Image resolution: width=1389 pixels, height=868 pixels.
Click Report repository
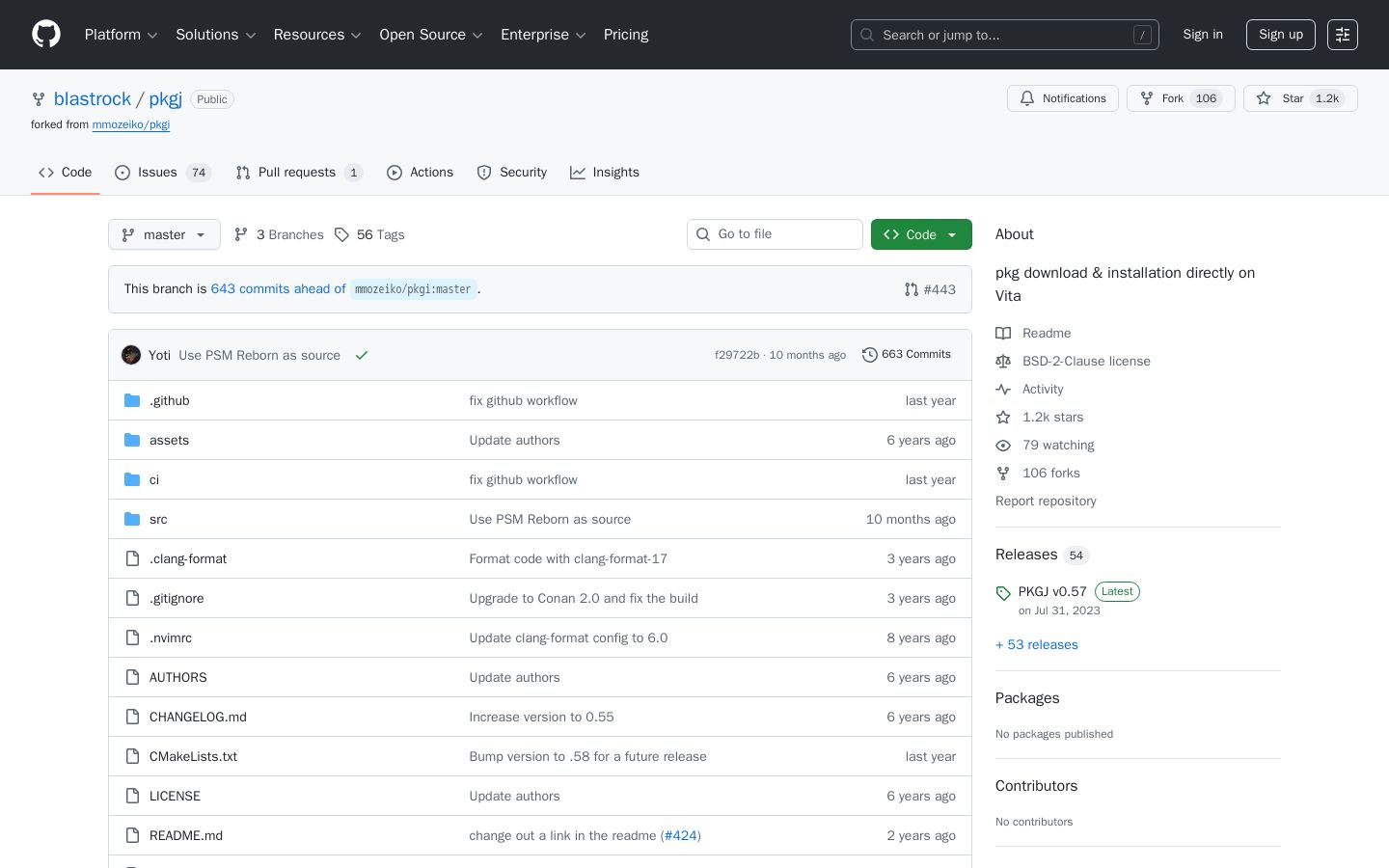click(1046, 501)
